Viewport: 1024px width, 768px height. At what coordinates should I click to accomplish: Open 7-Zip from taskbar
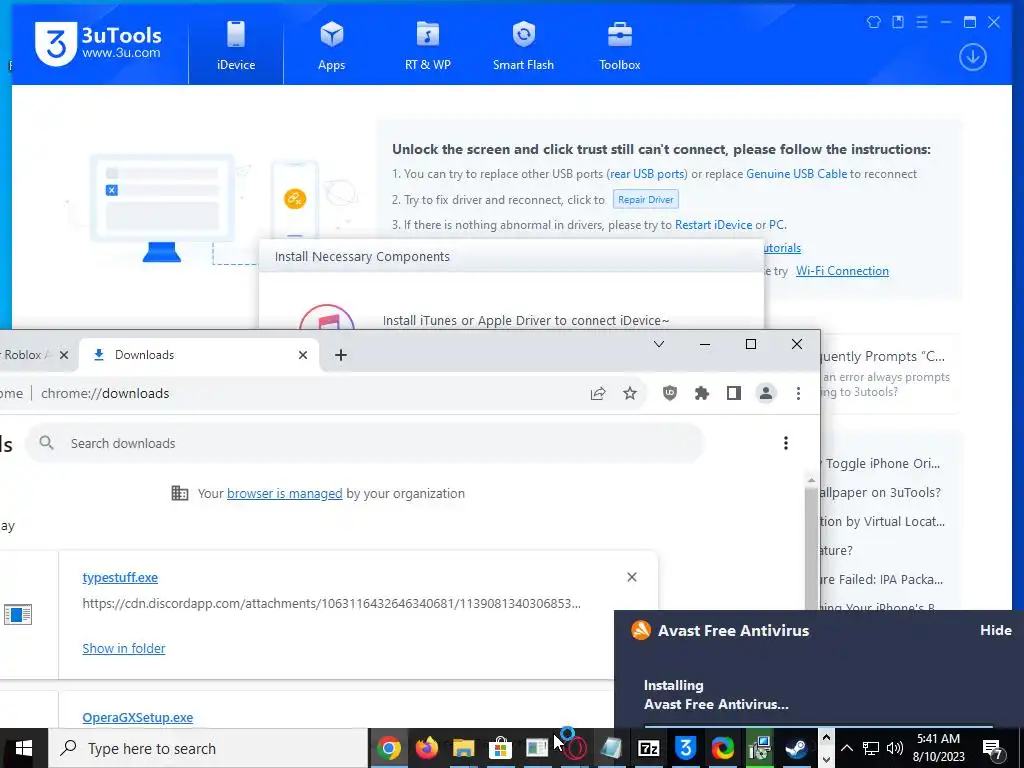pos(648,748)
